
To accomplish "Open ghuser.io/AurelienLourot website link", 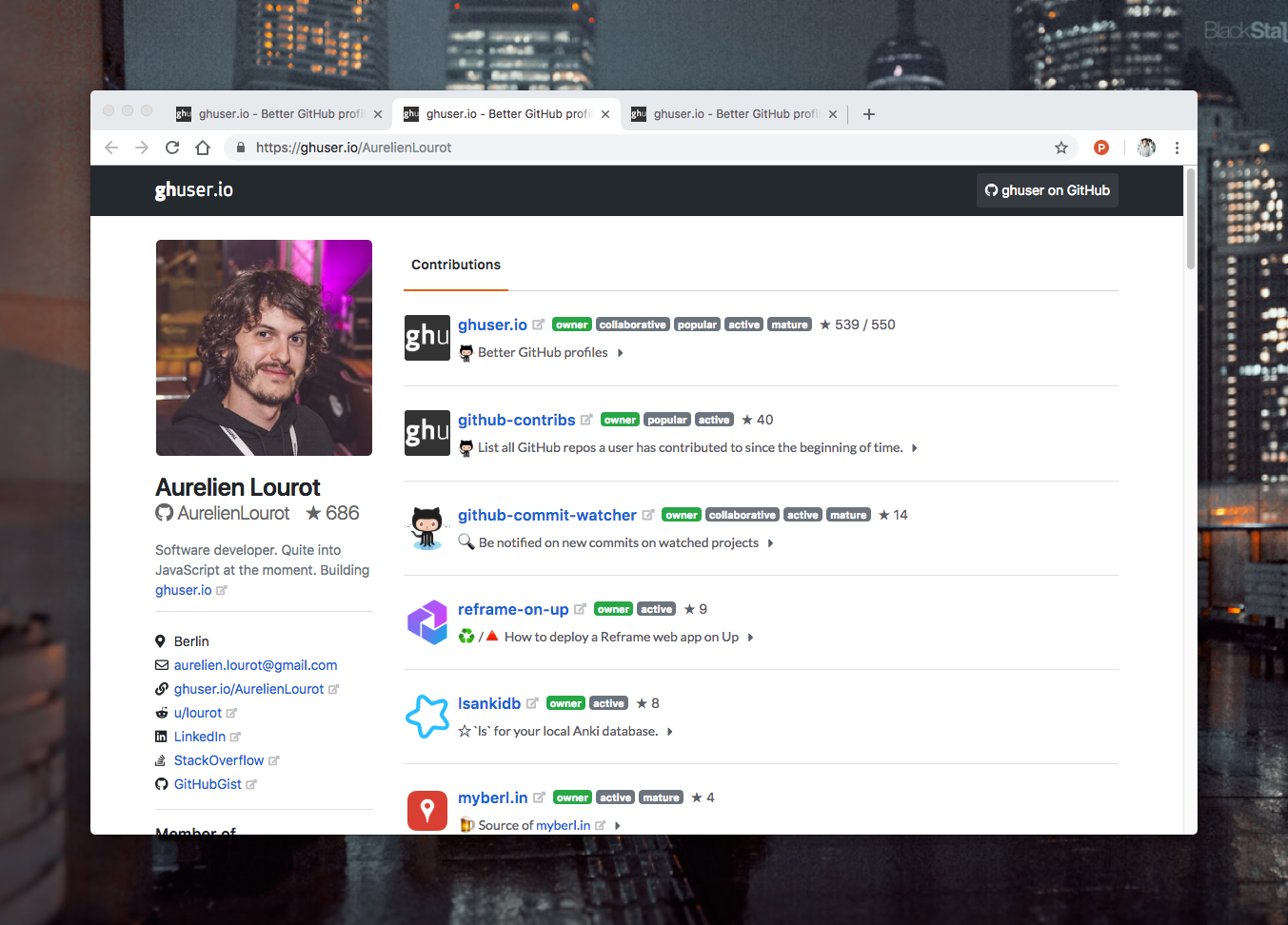I will [x=249, y=689].
